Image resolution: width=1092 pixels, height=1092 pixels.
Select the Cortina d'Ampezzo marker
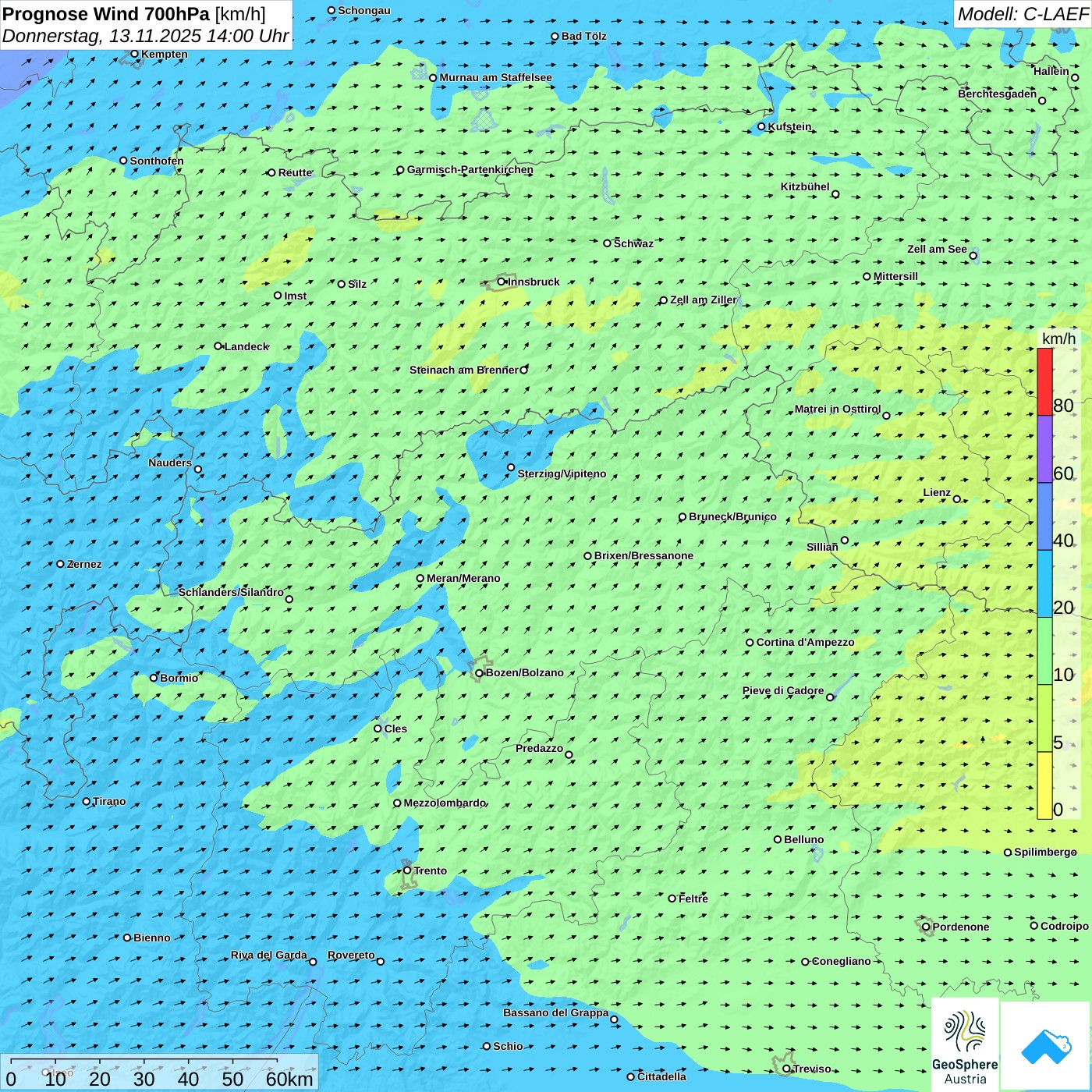click(750, 643)
